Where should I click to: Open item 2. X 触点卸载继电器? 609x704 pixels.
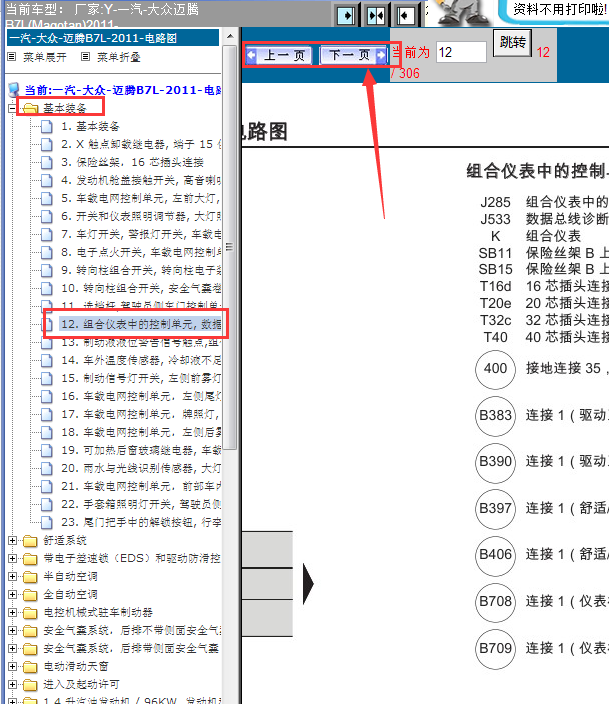141,145
